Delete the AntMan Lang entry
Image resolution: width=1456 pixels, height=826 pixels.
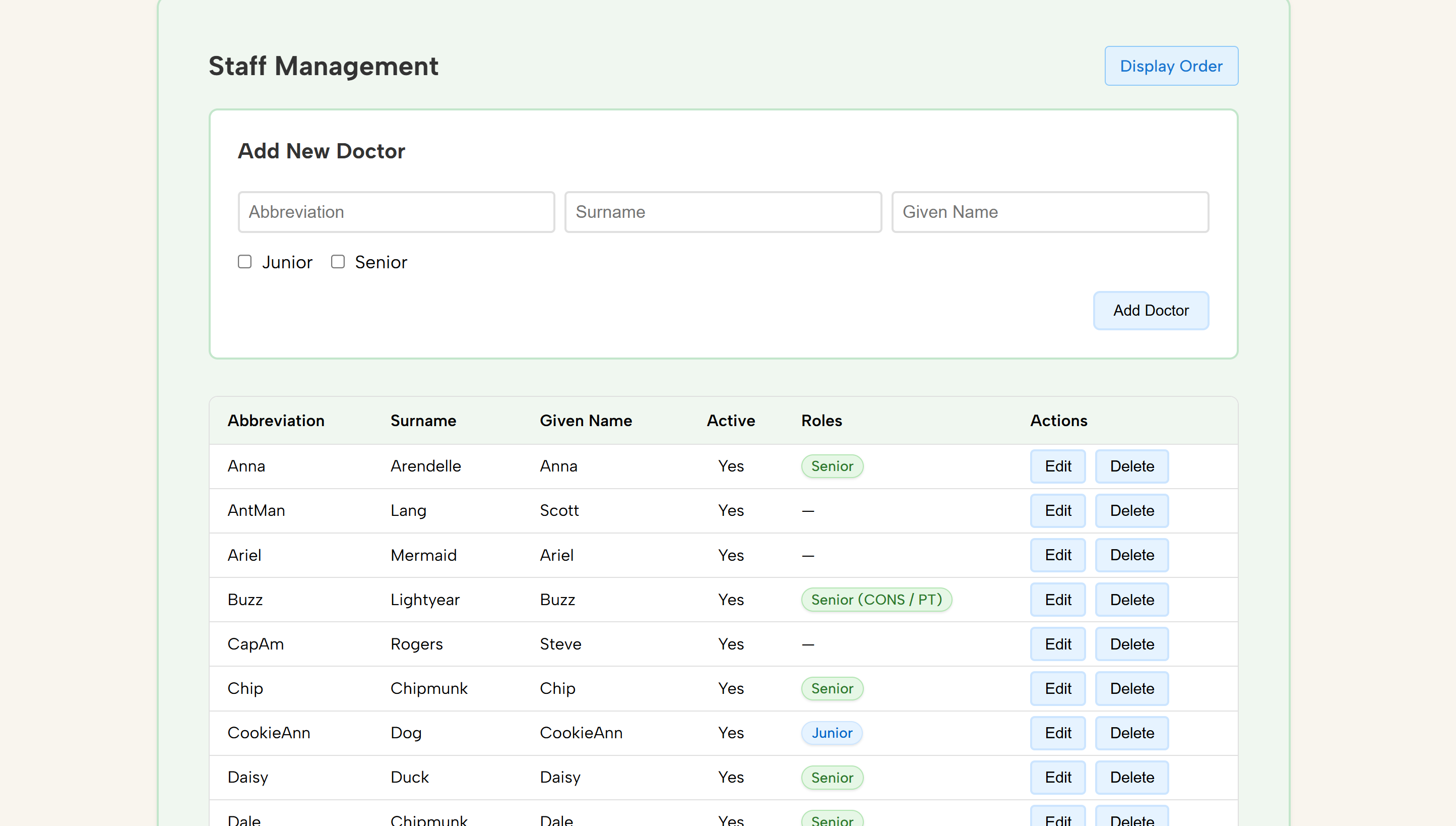(1132, 510)
